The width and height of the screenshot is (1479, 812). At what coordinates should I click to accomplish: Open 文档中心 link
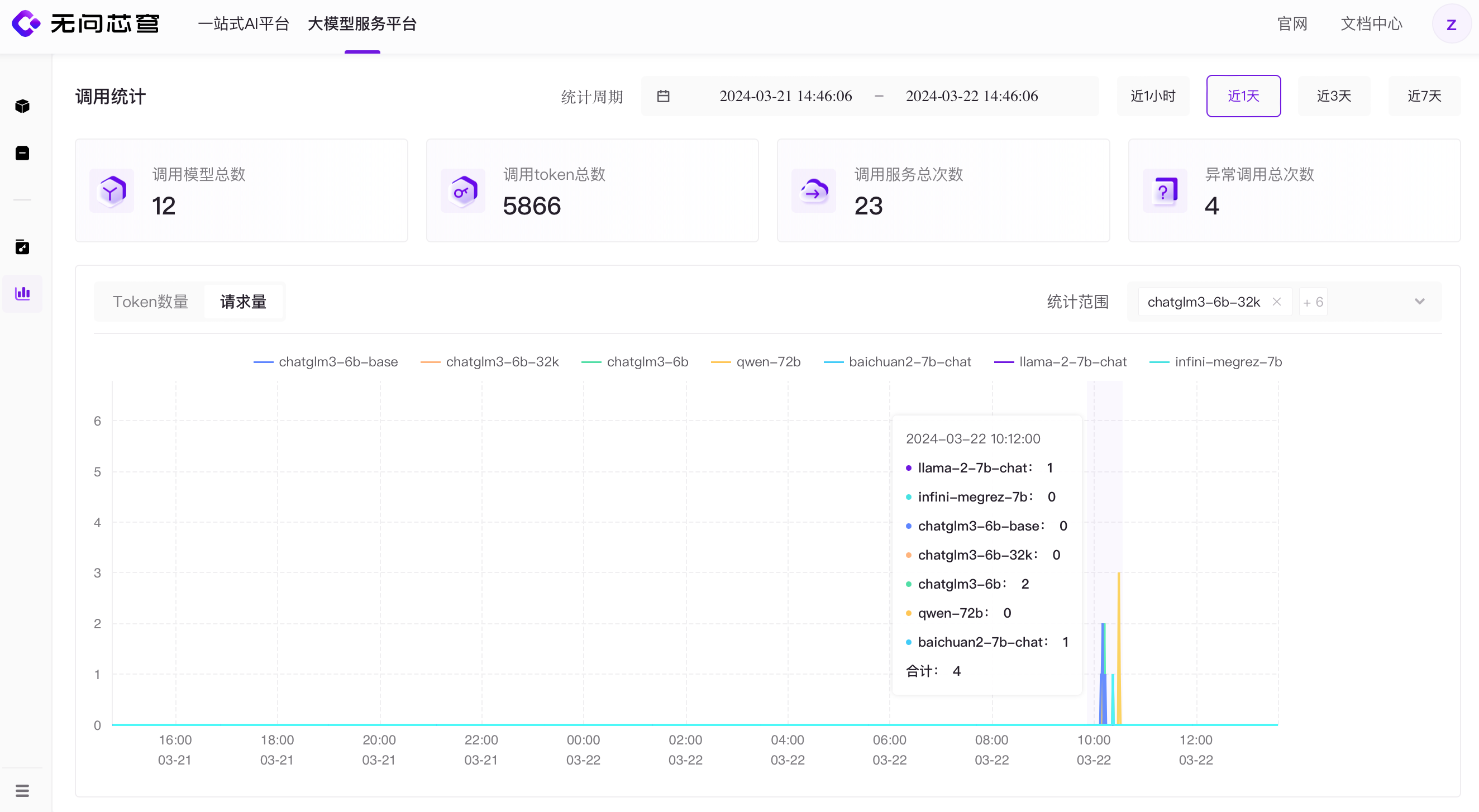pyautogui.click(x=1371, y=24)
